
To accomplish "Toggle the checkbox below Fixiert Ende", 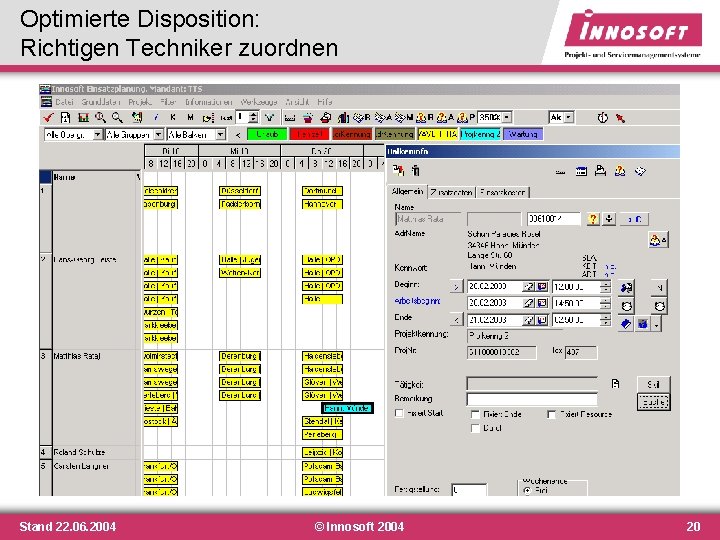I will pyautogui.click(x=475, y=428).
